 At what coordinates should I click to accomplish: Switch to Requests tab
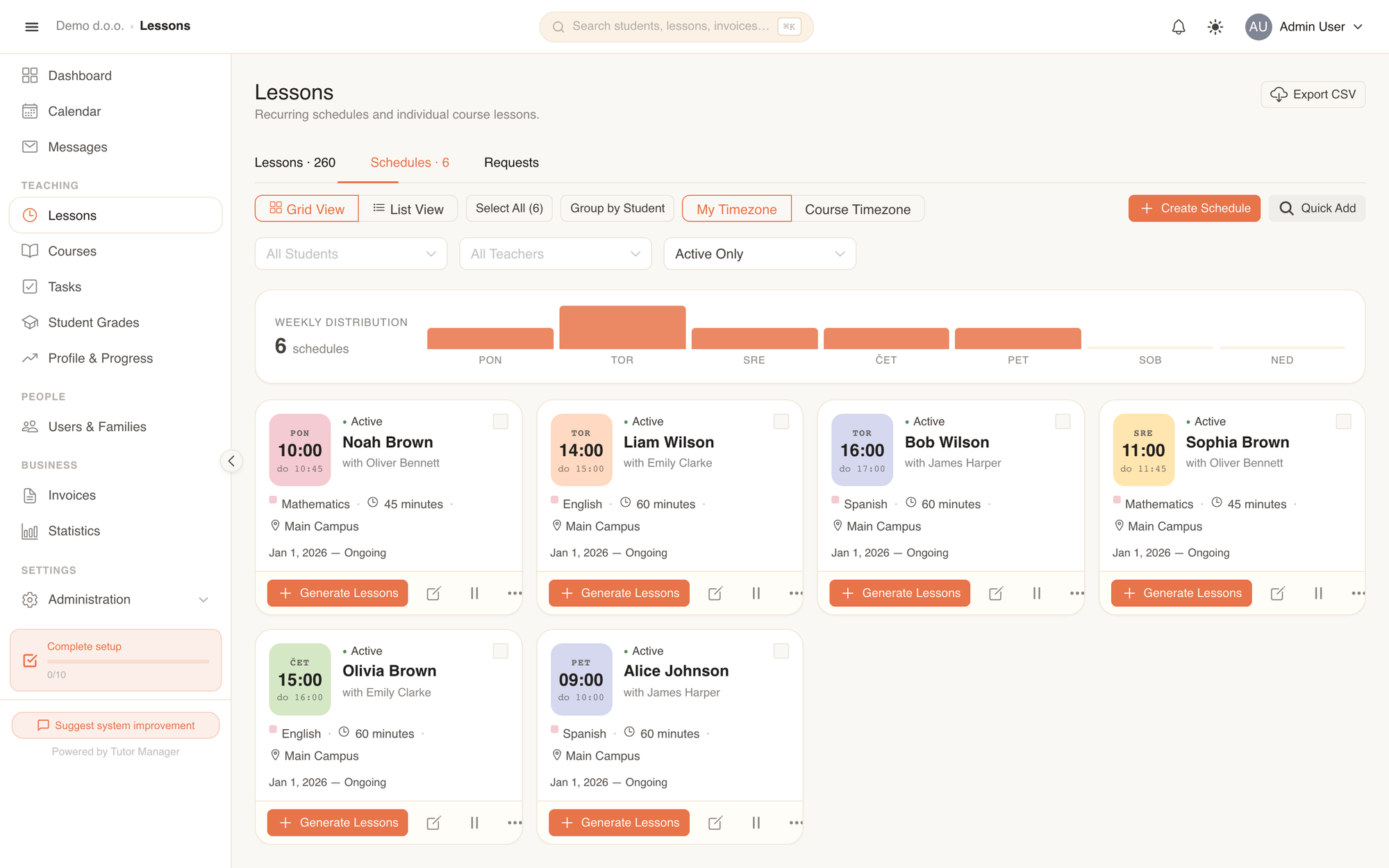click(x=511, y=162)
